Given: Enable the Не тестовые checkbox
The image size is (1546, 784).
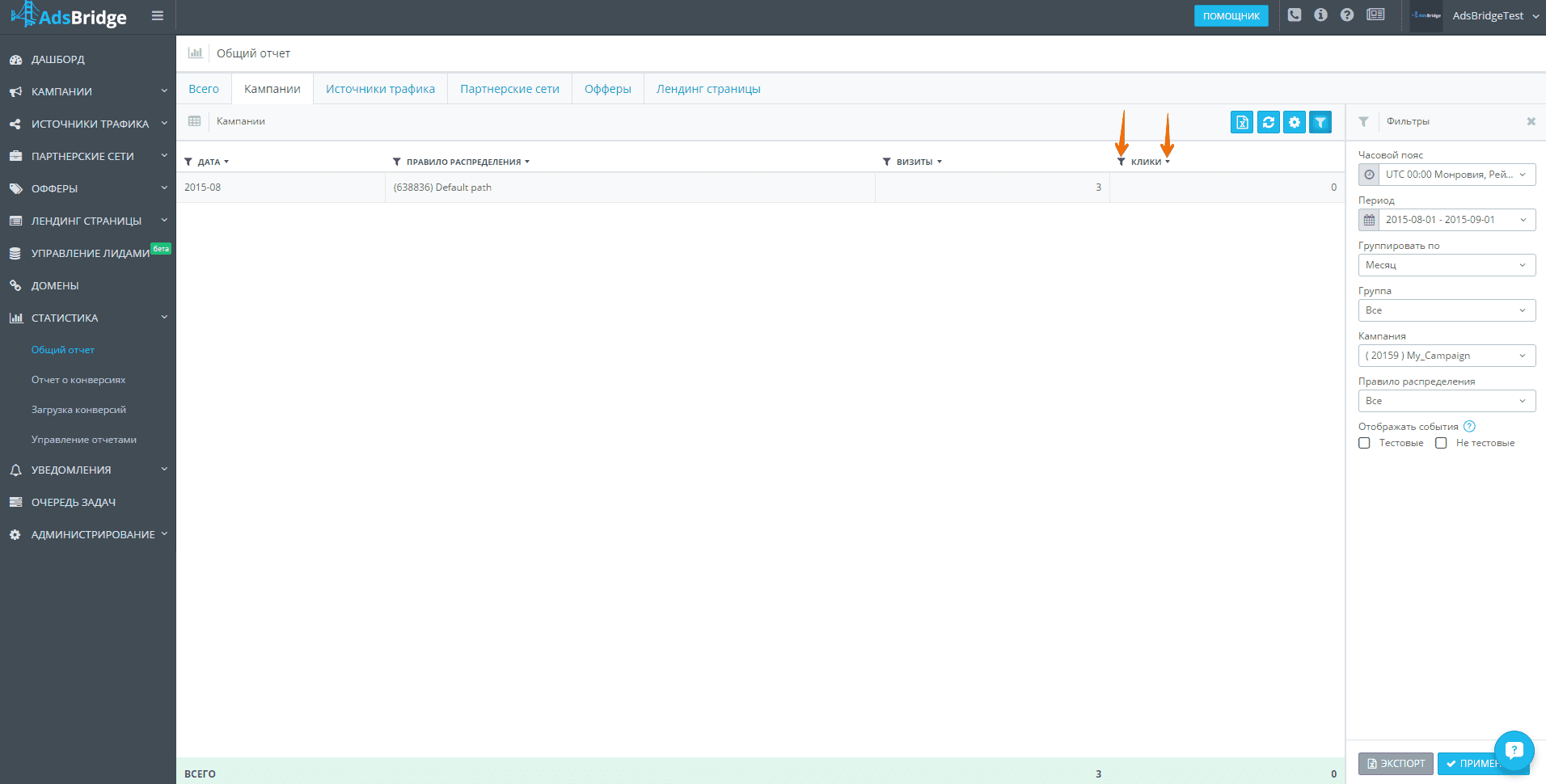Looking at the screenshot, I should coord(1441,443).
